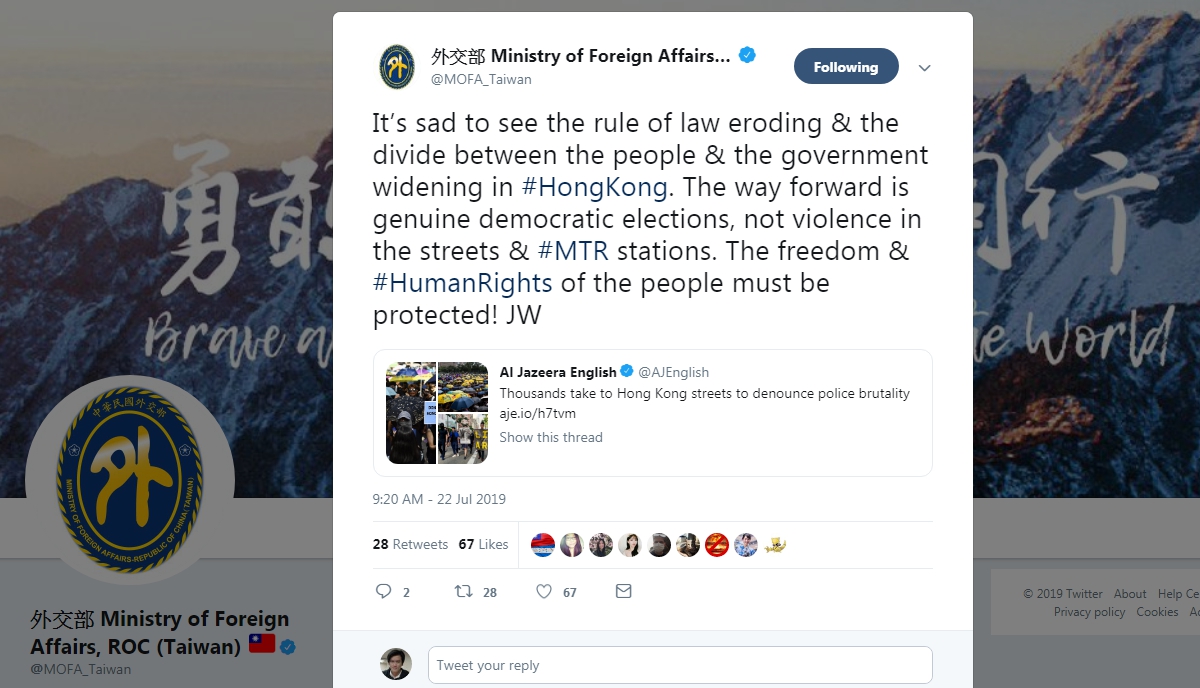The image size is (1200, 688).
Task: Click your own avatar beside reply box
Action: click(396, 665)
